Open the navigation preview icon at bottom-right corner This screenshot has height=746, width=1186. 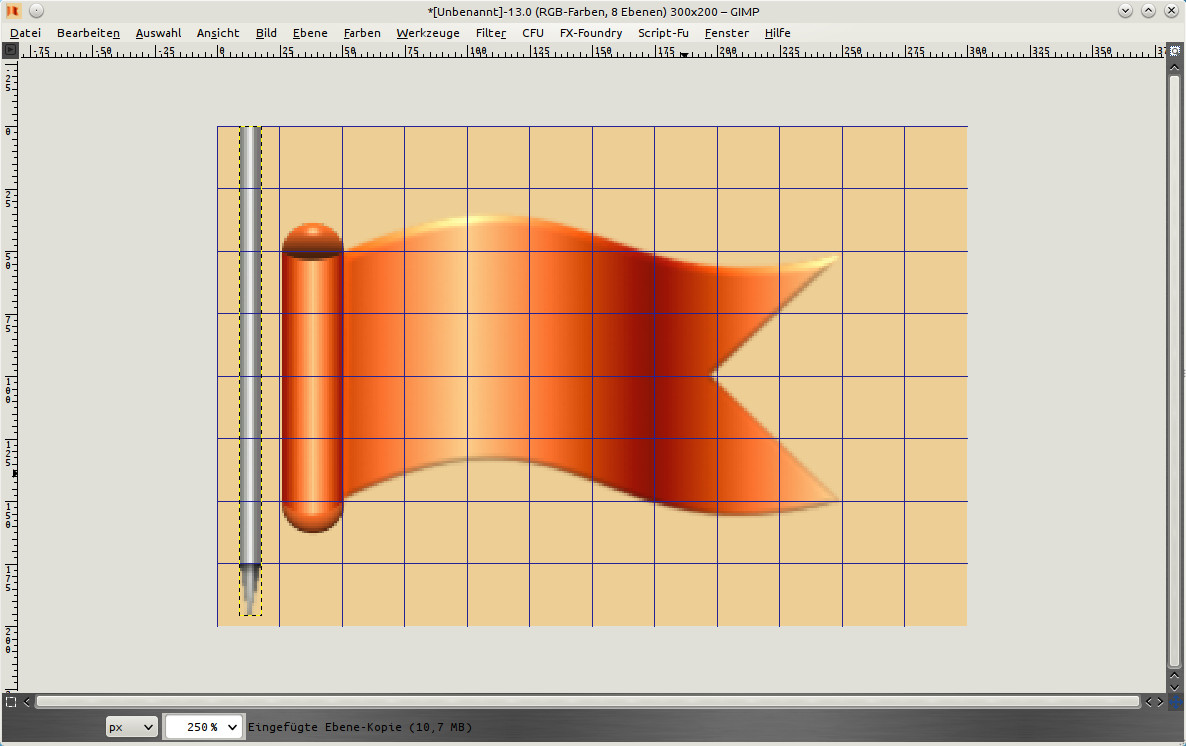[1175, 701]
